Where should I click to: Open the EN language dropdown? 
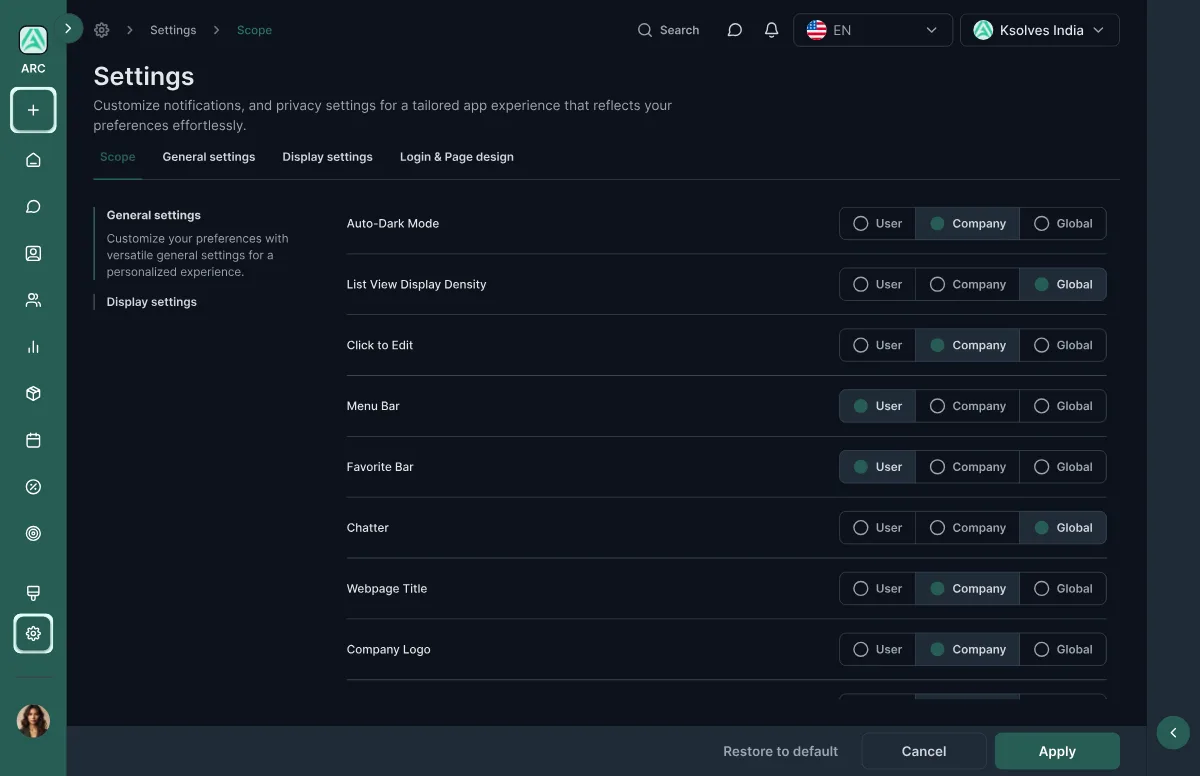point(873,30)
